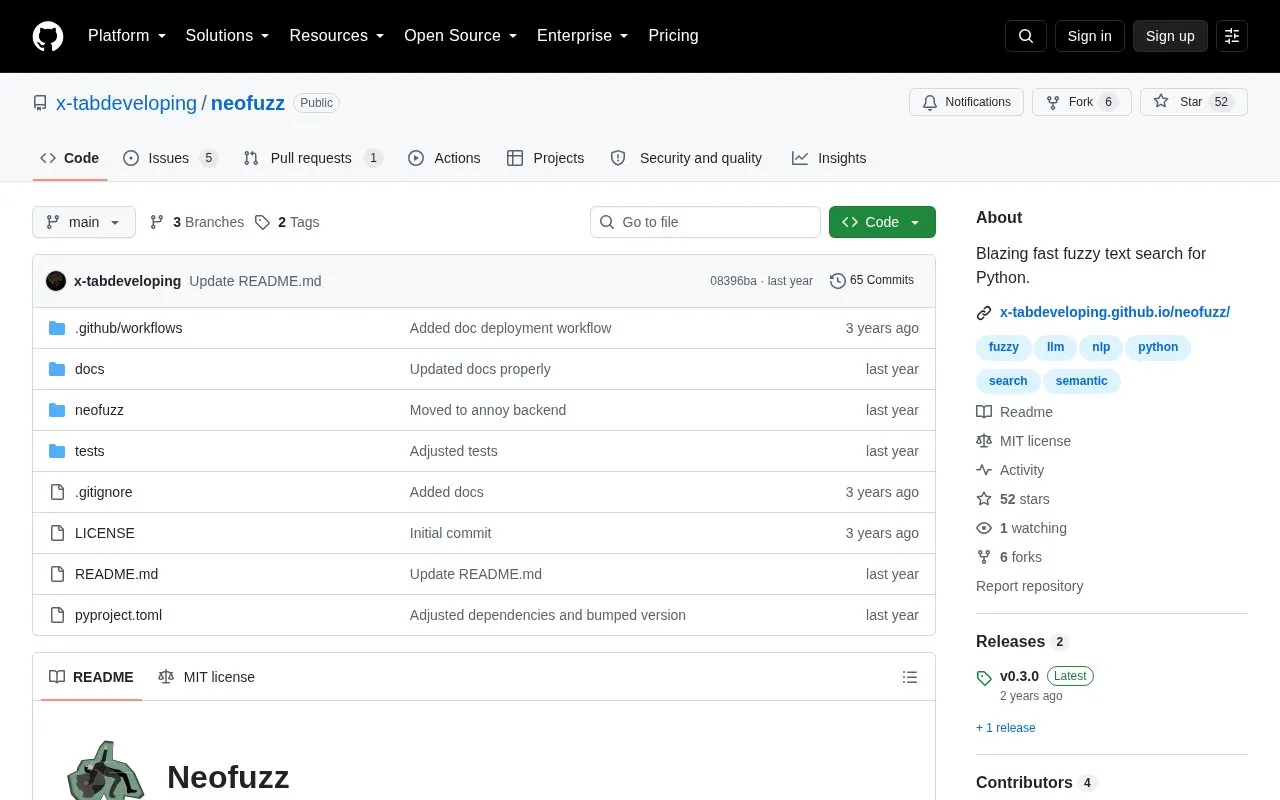The height and width of the screenshot is (800, 1280).
Task: Open the Activity link in About
Action: pyautogui.click(x=1010, y=470)
